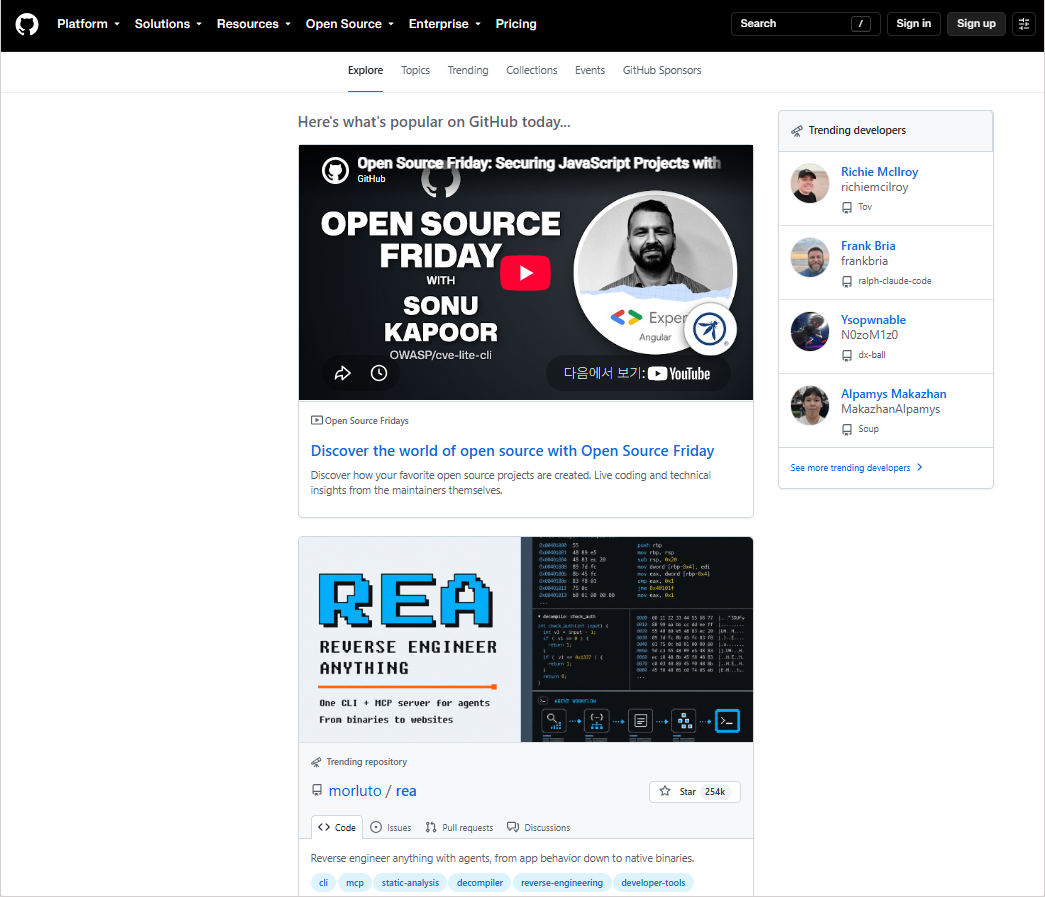Click Alpamys Makazhan's avatar picture
1045x897 pixels.
pos(810,405)
